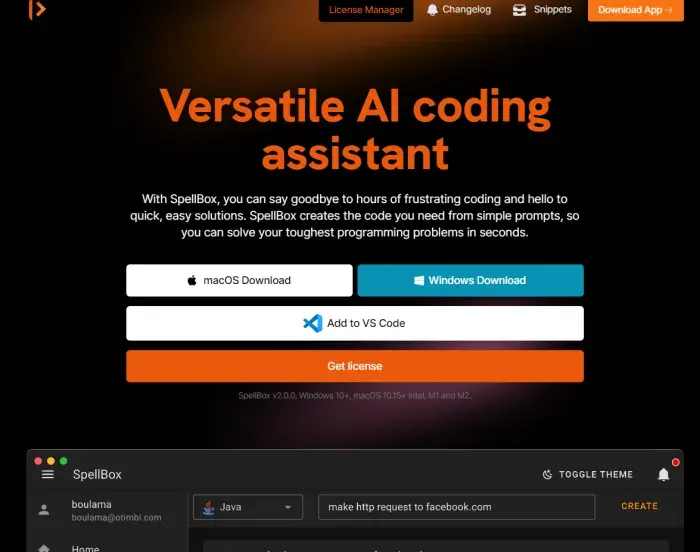Select the Home item in sidebar
This screenshot has height=552, width=700.
[x=85, y=548]
